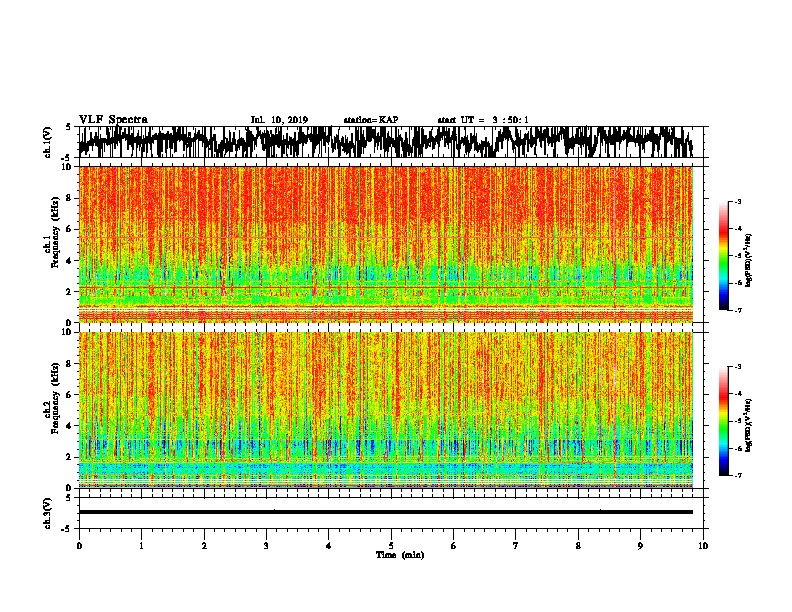Screen dimensions: 792x612
Task: Click the ch.1 frequency axis "10" tick label
Action: [68, 167]
